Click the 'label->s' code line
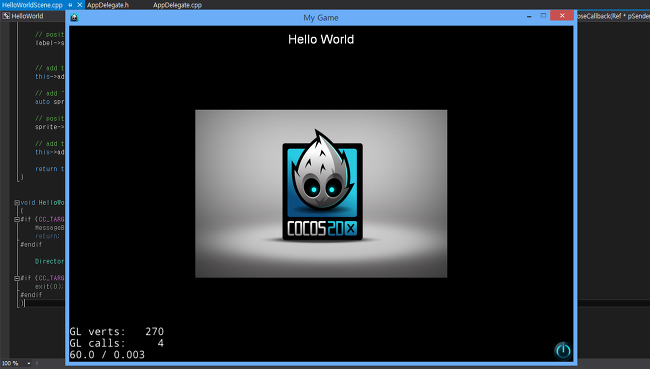Image resolution: width=650 pixels, height=369 pixels. pos(49,43)
